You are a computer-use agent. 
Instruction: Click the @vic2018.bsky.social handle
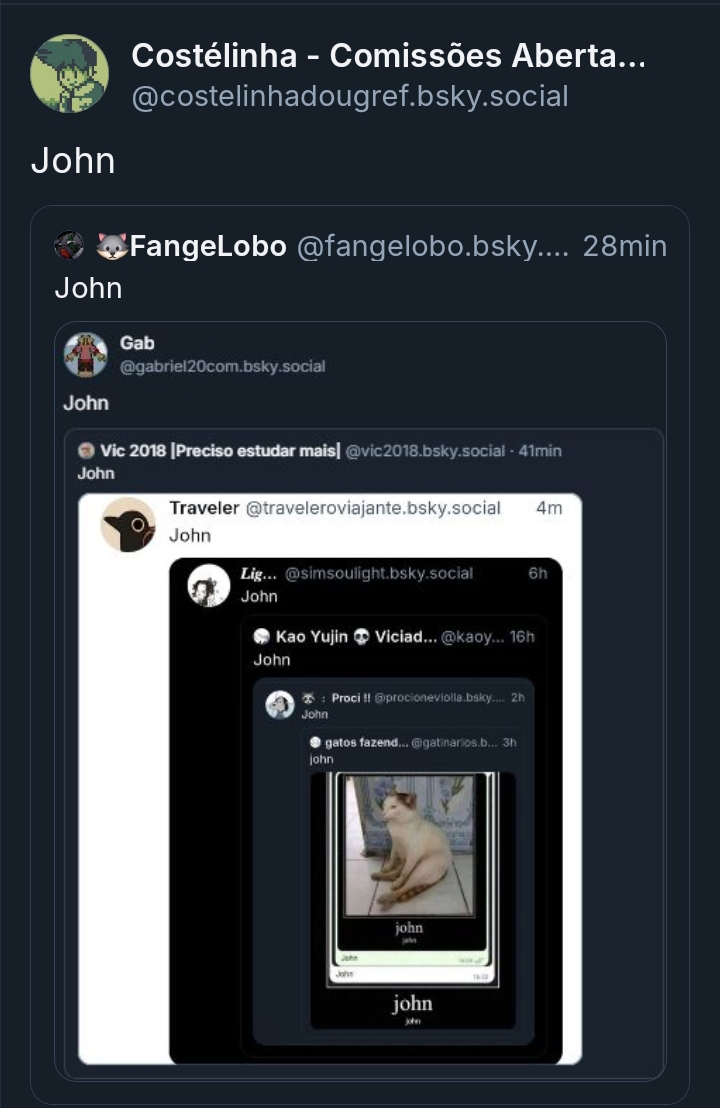click(425, 451)
